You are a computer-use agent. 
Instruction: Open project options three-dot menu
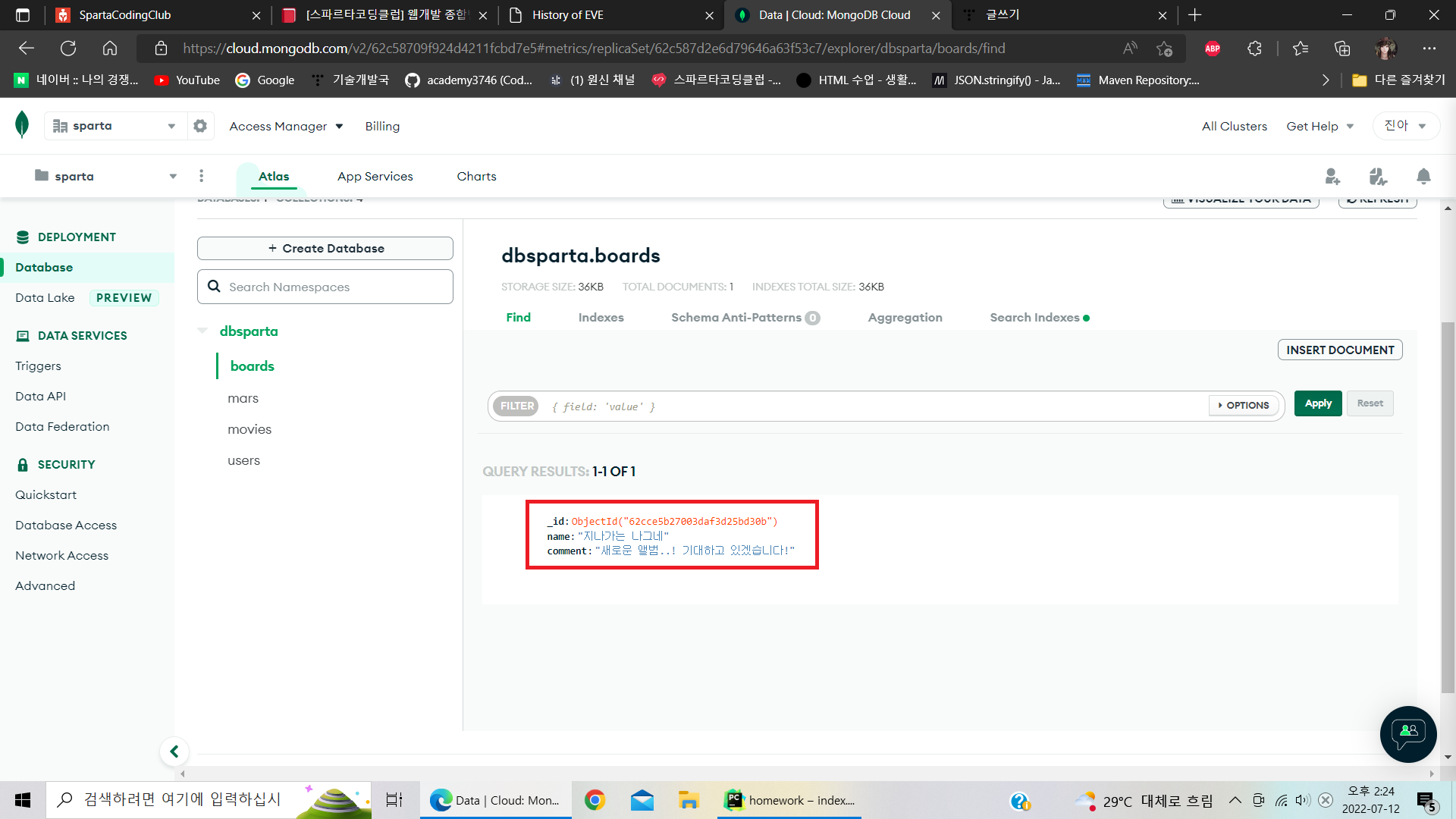(201, 176)
